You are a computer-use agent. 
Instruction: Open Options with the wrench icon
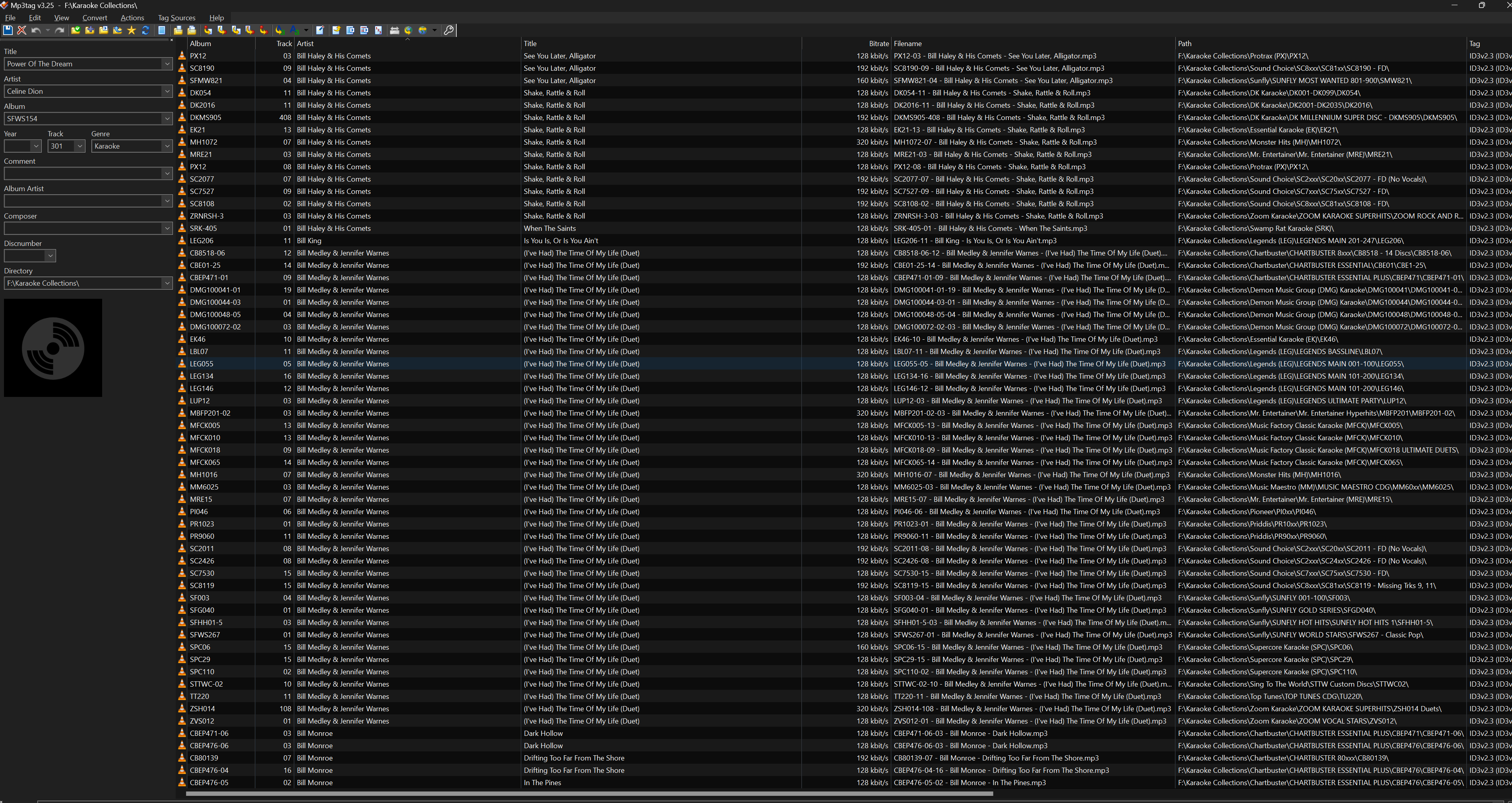point(449,31)
